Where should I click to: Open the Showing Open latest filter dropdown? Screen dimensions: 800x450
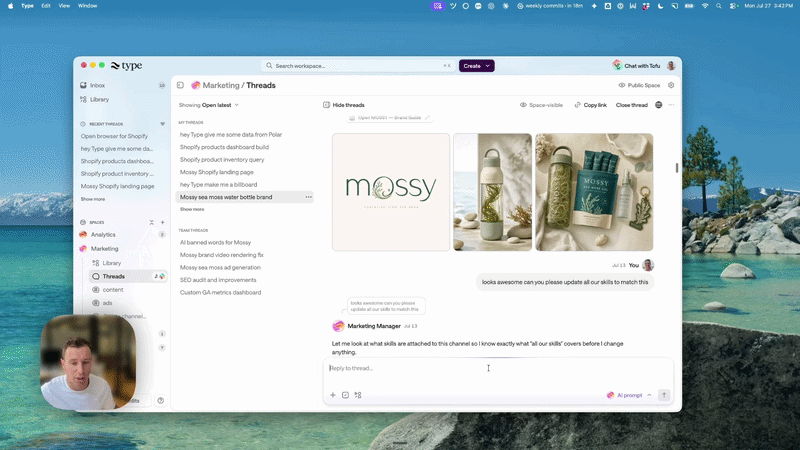tap(209, 105)
